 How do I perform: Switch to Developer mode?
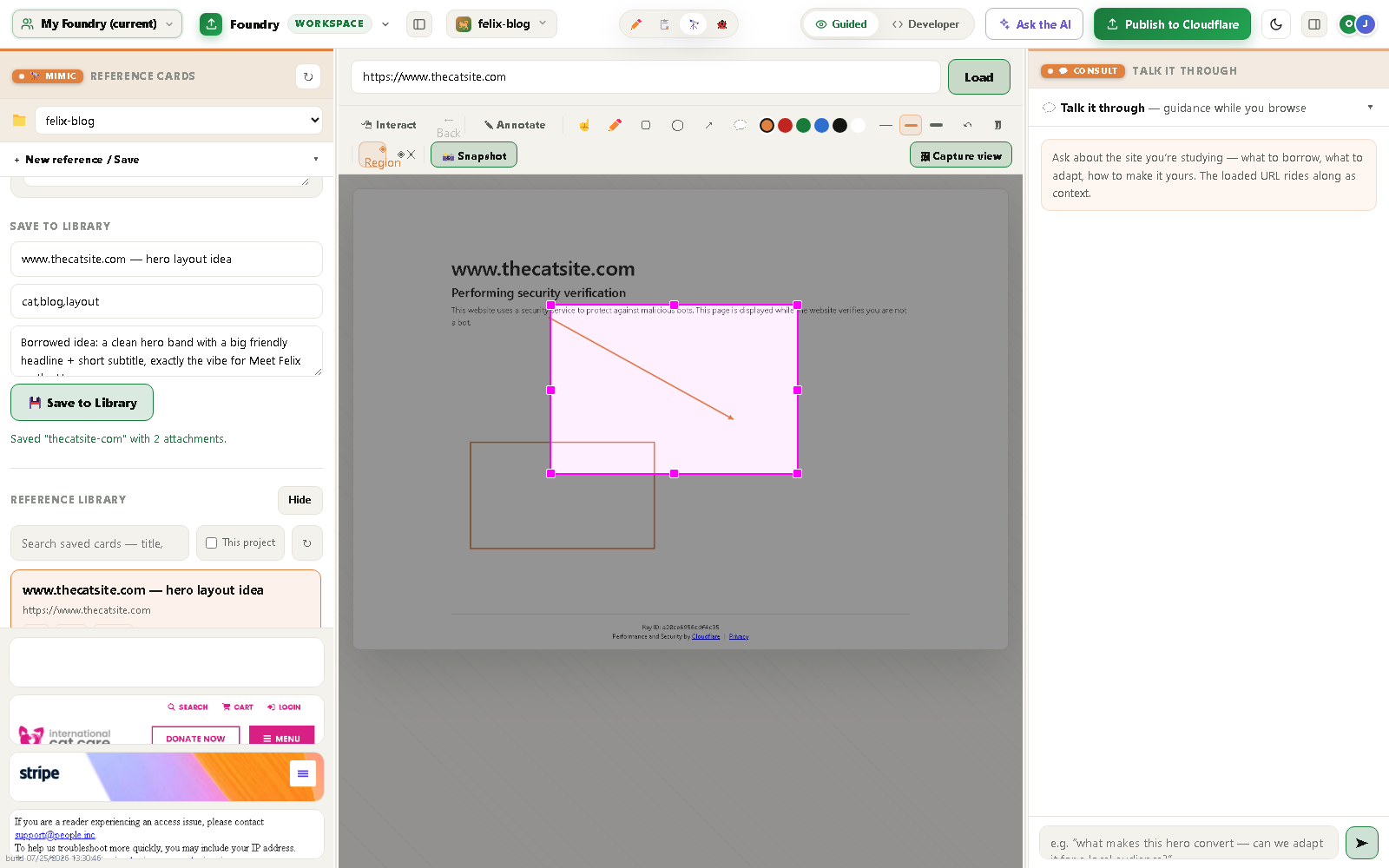pos(925,24)
